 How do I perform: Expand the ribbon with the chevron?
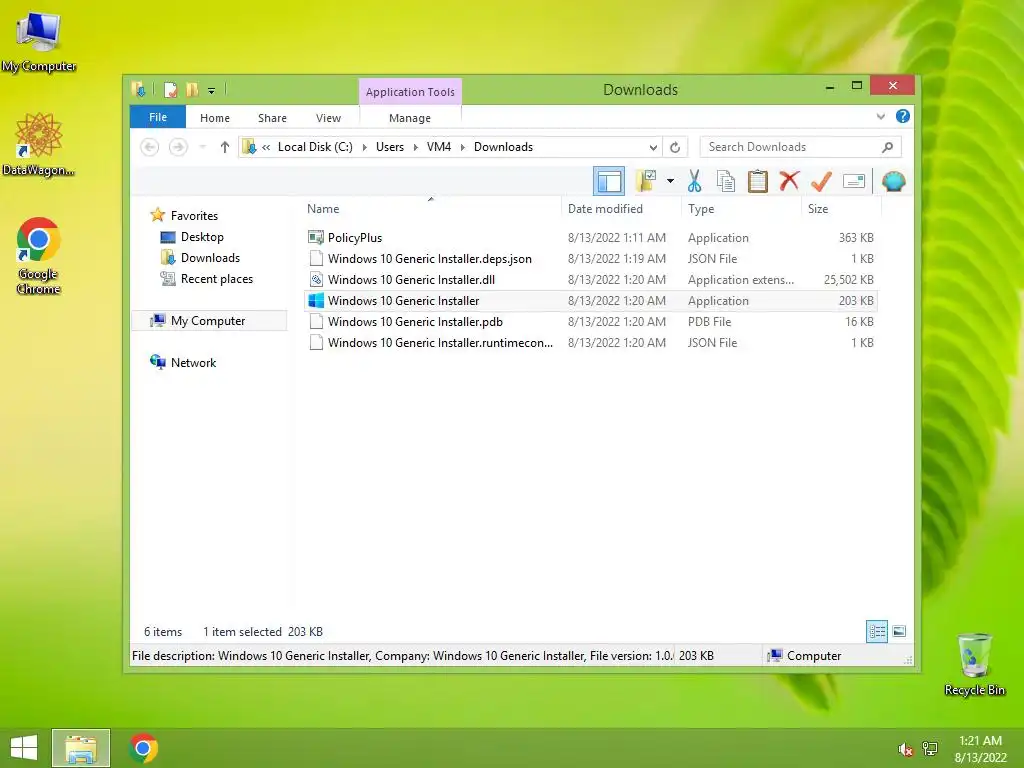880,116
